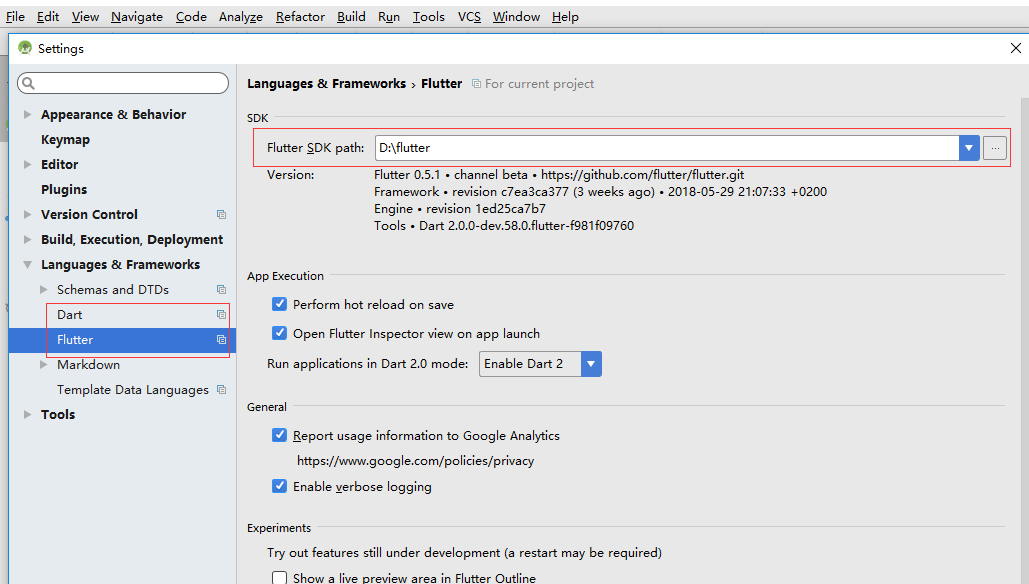This screenshot has width=1029, height=584.
Task: Click the 'Tools • Dart 2.0.0-dev.58.0' line
Action: [x=504, y=226]
